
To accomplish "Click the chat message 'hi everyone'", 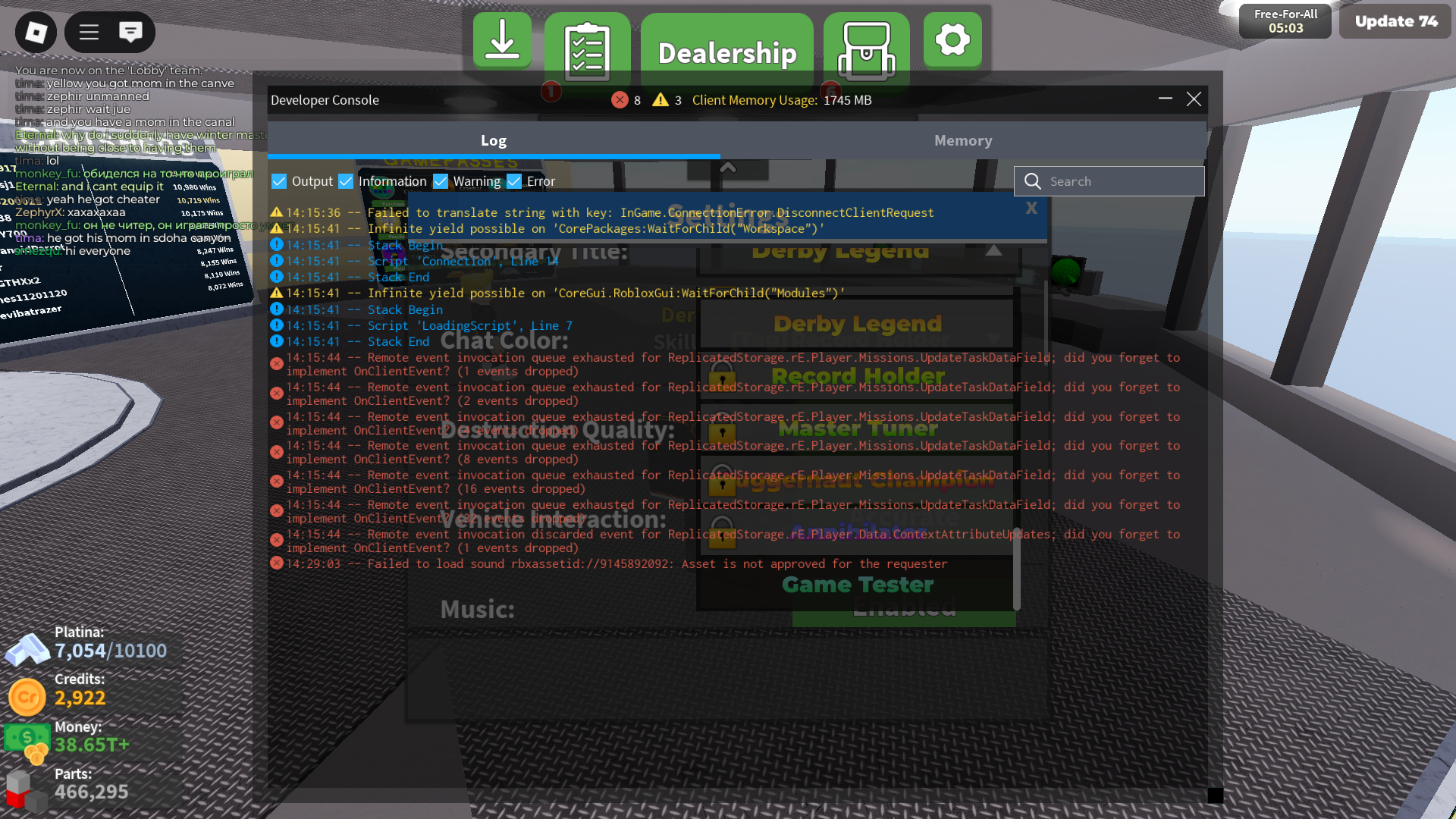I will tap(97, 251).
